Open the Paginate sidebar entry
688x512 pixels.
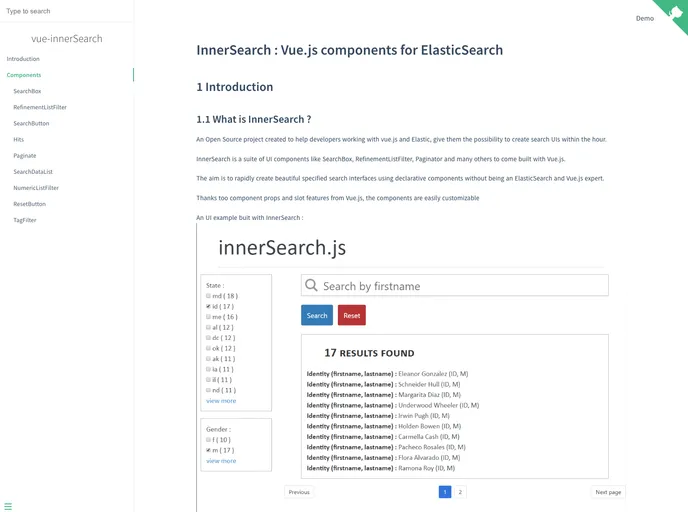(x=25, y=156)
